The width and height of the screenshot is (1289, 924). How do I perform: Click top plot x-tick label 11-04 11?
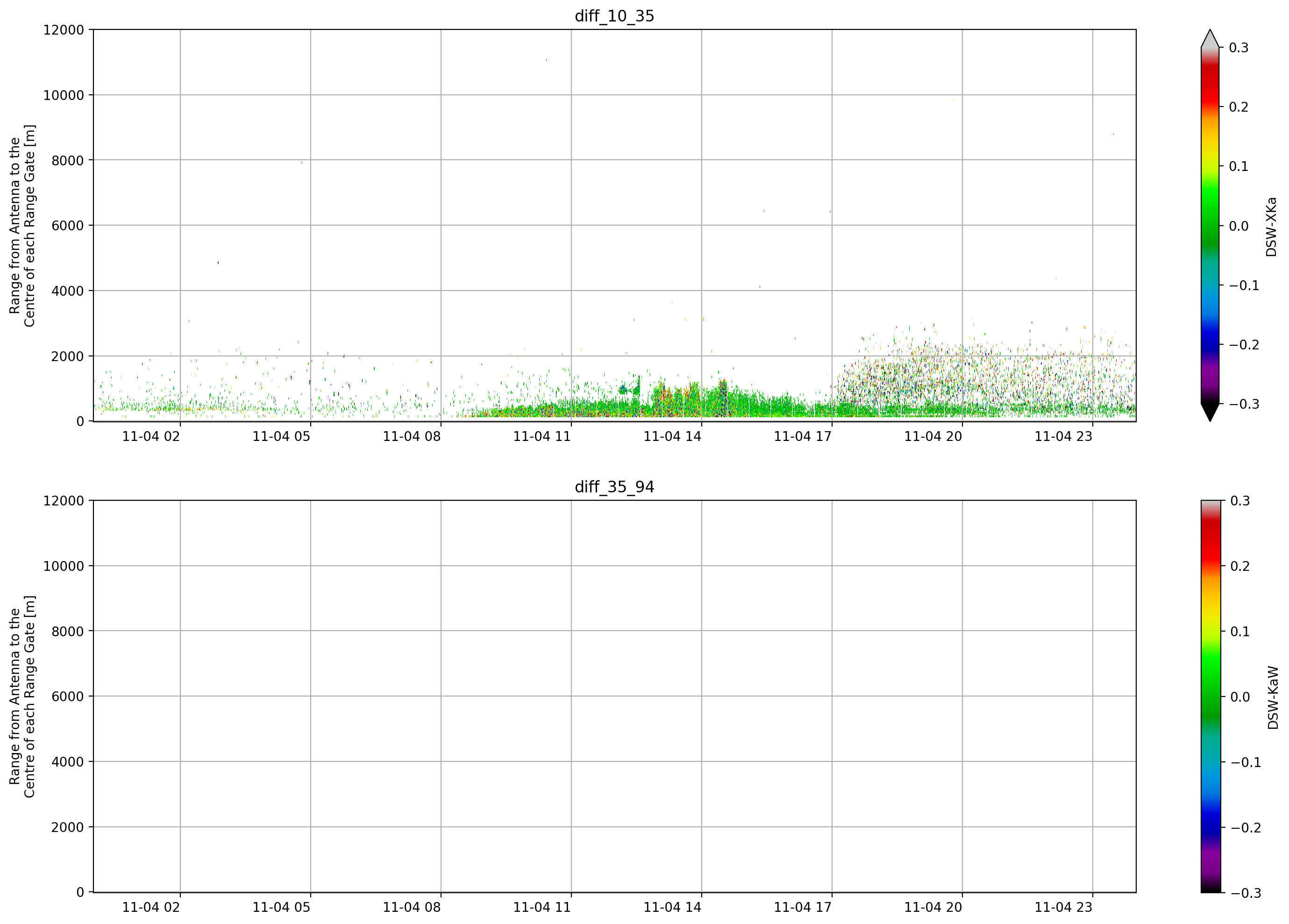(541, 436)
